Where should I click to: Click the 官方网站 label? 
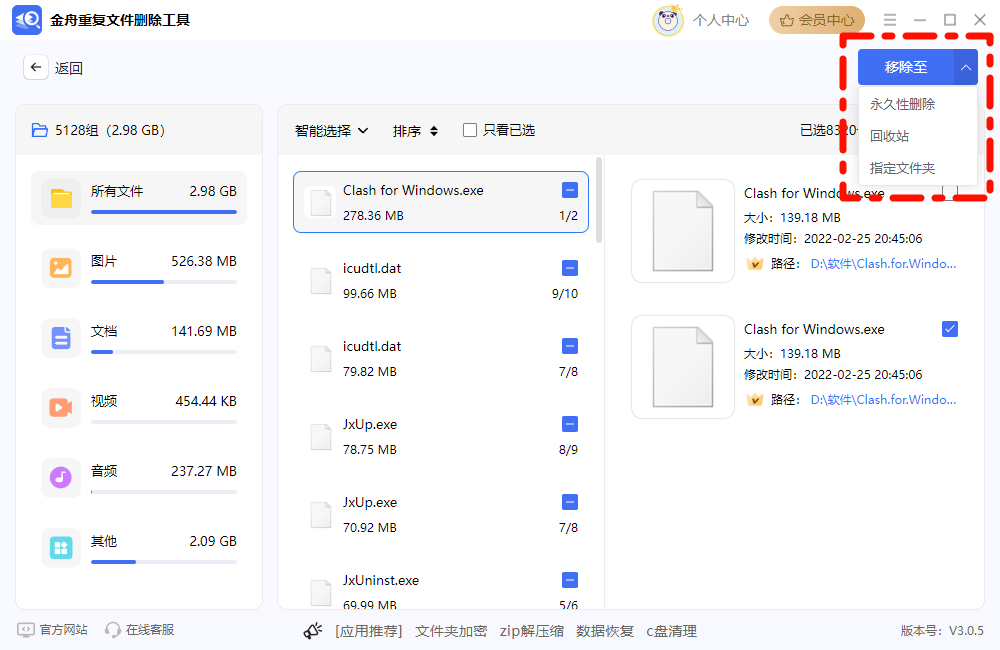tap(63, 630)
